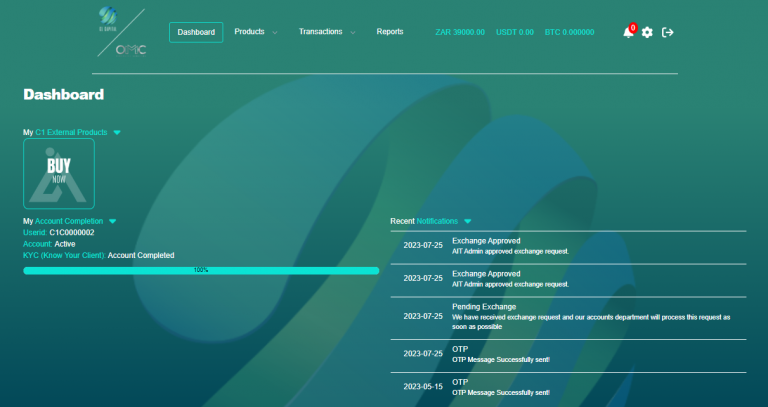Select the Dashboard tab

tap(196, 32)
